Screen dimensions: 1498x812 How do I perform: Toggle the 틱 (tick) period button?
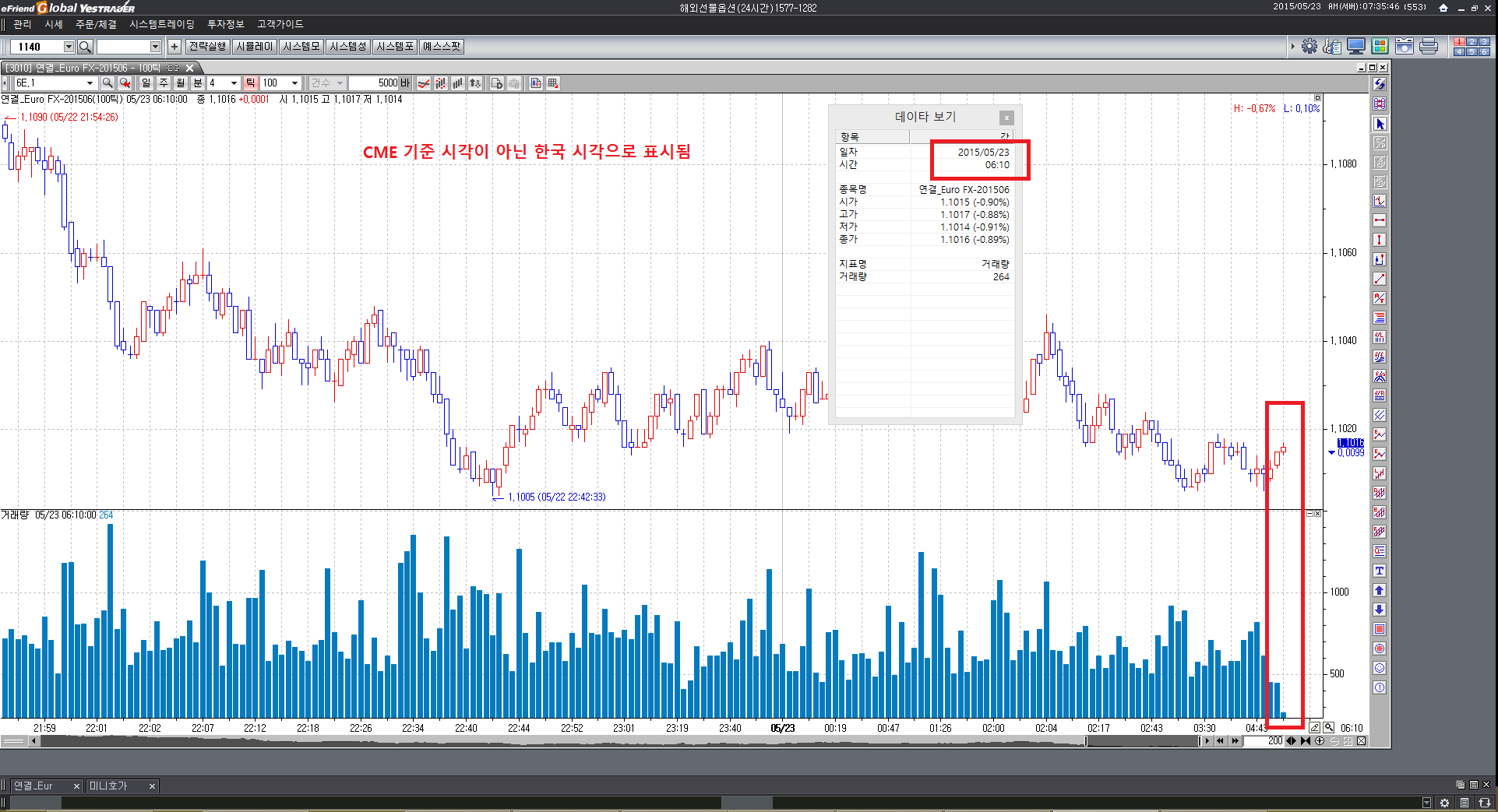(x=250, y=83)
